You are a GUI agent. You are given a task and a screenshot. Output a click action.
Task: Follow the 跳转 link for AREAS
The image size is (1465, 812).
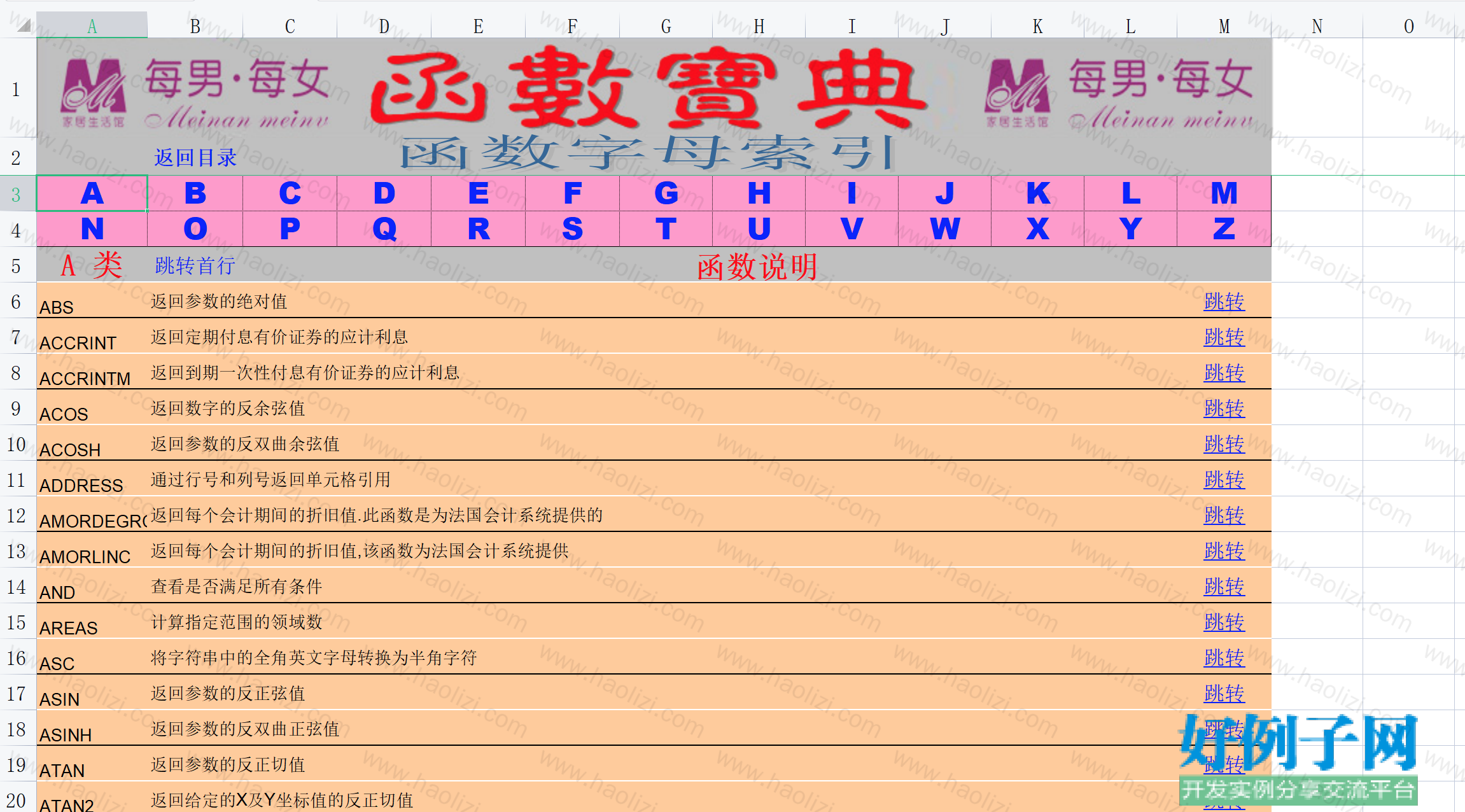tap(1224, 622)
